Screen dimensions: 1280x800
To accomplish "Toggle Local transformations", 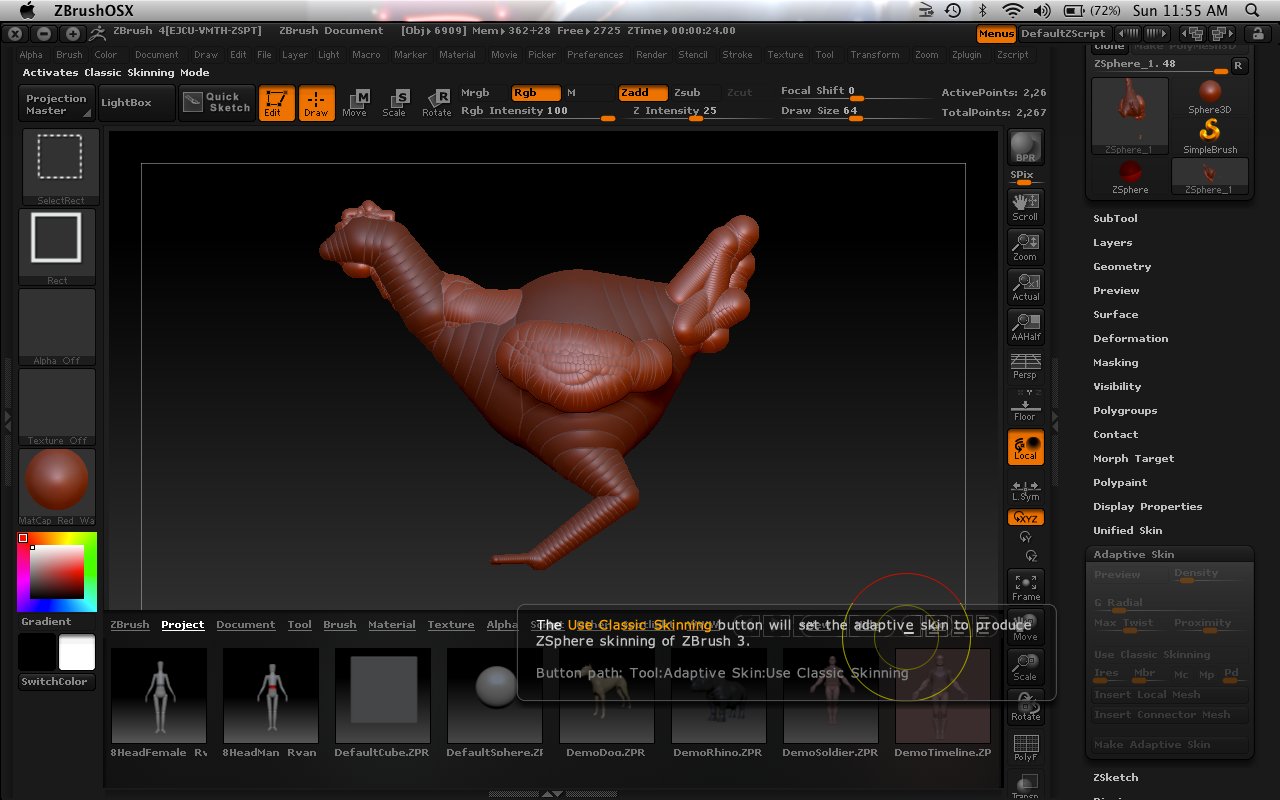I will click(x=1026, y=446).
